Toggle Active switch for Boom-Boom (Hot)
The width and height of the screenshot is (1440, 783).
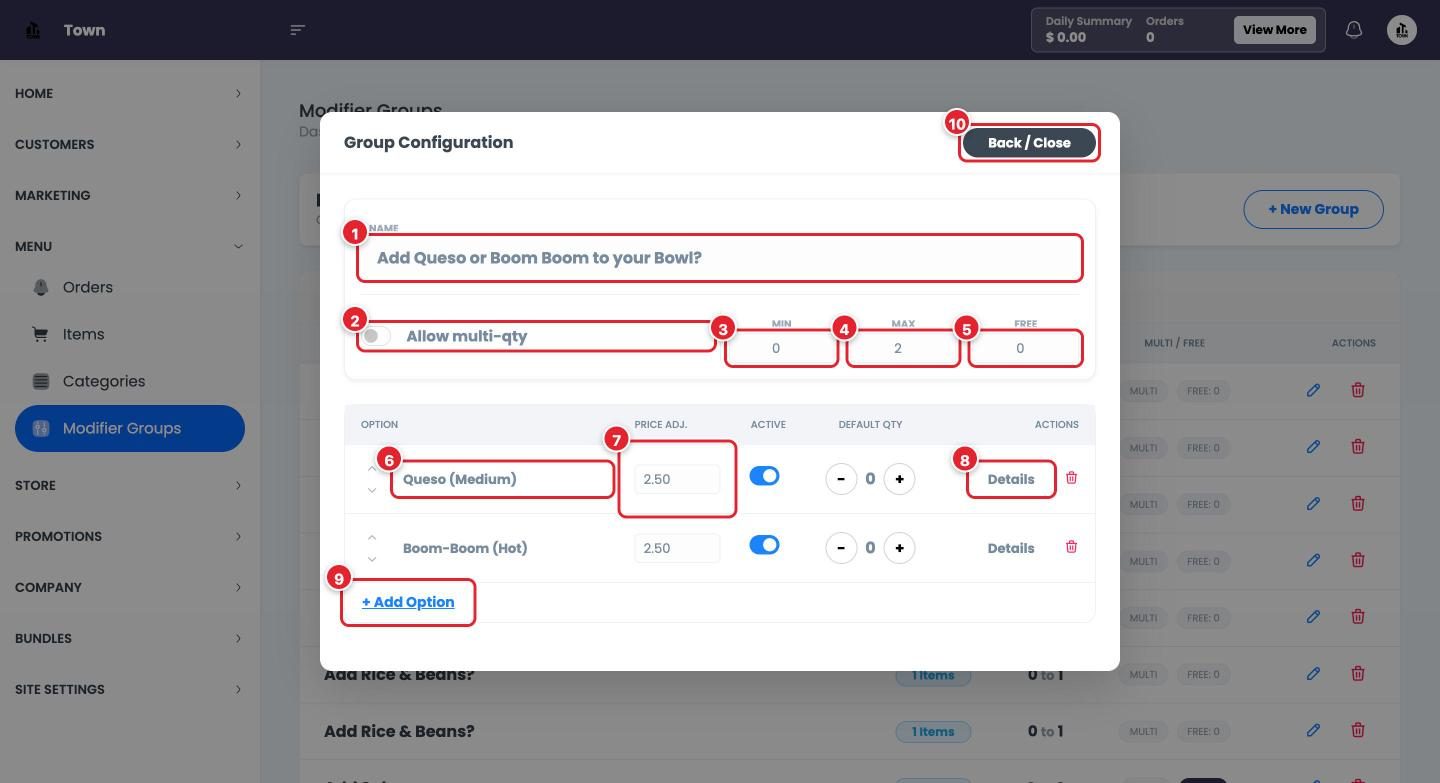point(764,545)
